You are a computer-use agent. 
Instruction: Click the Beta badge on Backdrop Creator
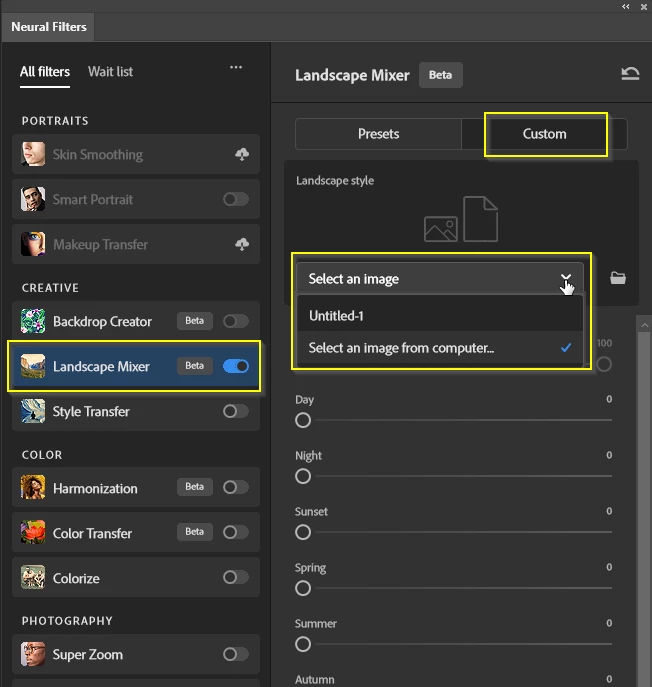coord(195,321)
